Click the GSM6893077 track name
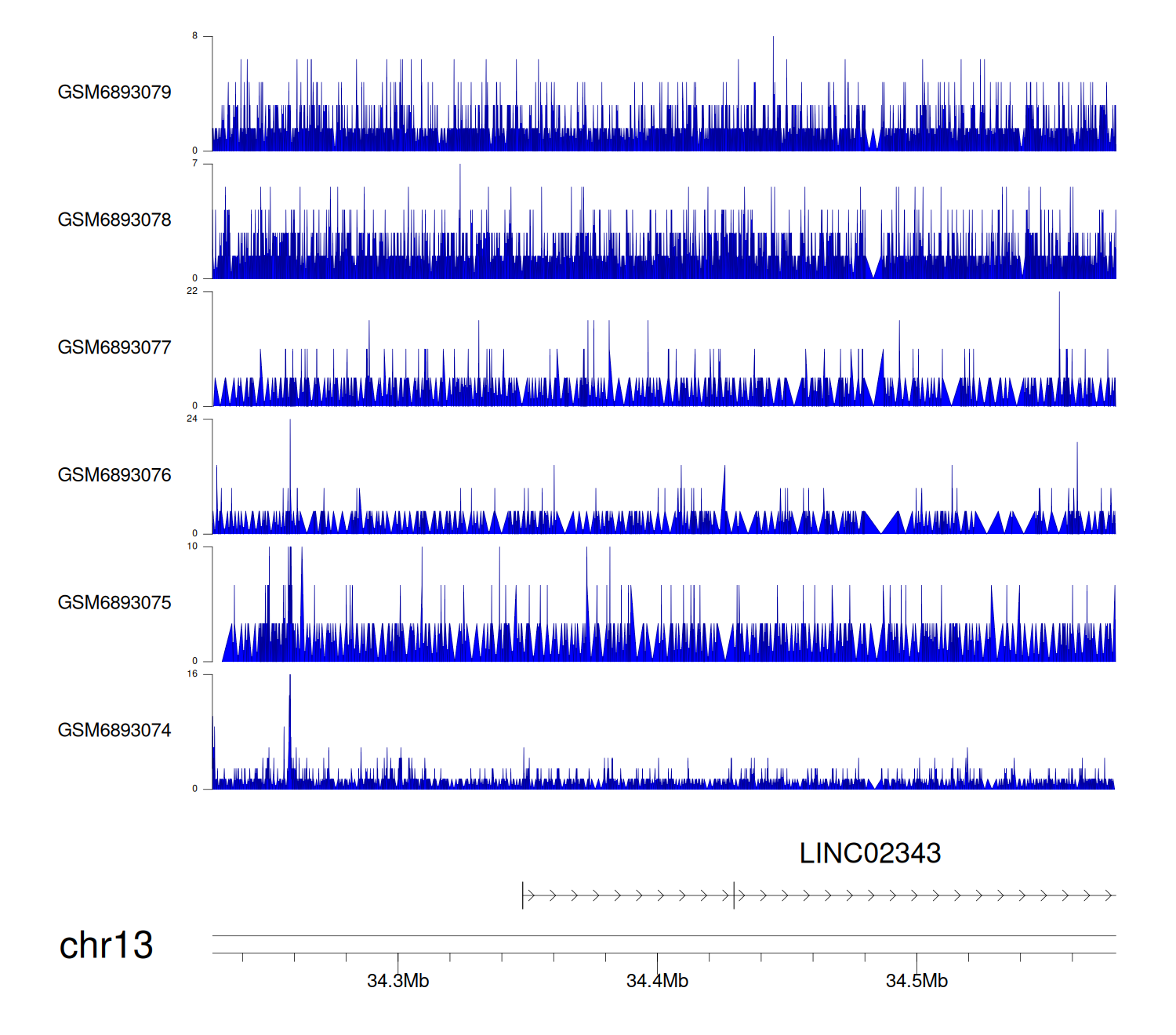Viewport: 1176px width, 1035px height. (x=114, y=348)
